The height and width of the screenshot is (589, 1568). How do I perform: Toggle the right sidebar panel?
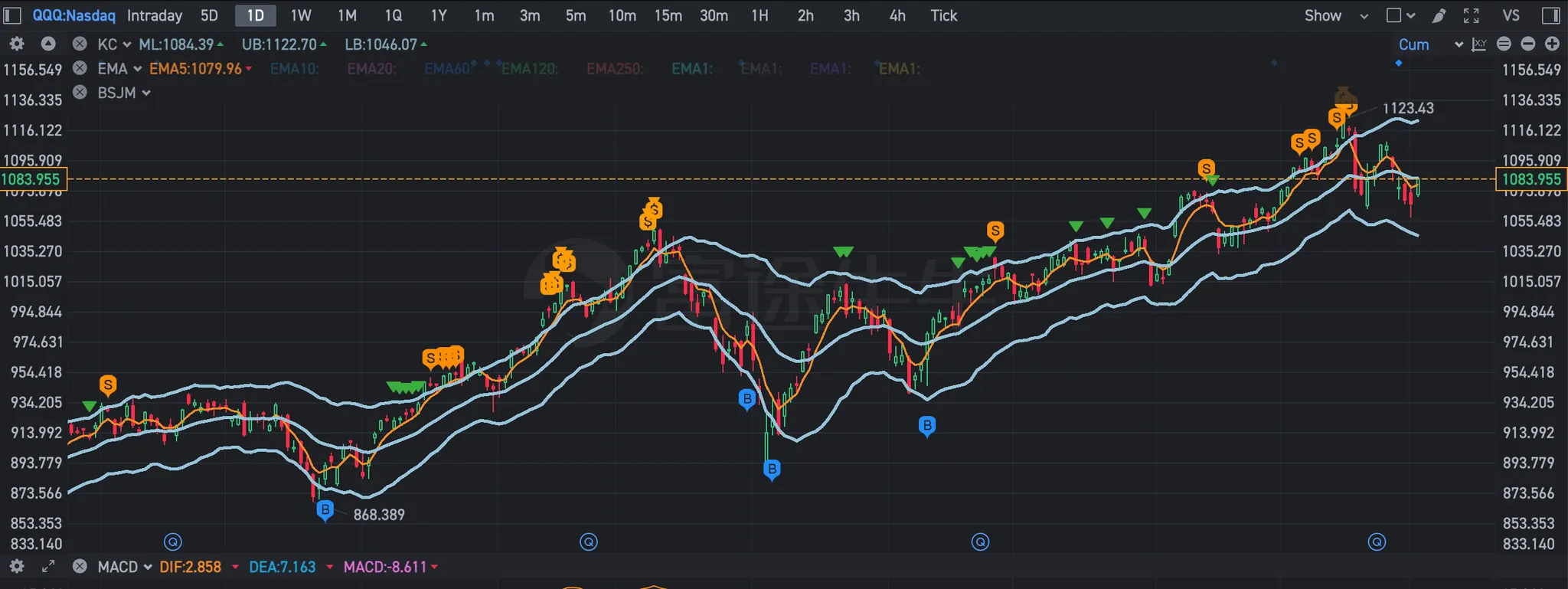(x=1551, y=16)
